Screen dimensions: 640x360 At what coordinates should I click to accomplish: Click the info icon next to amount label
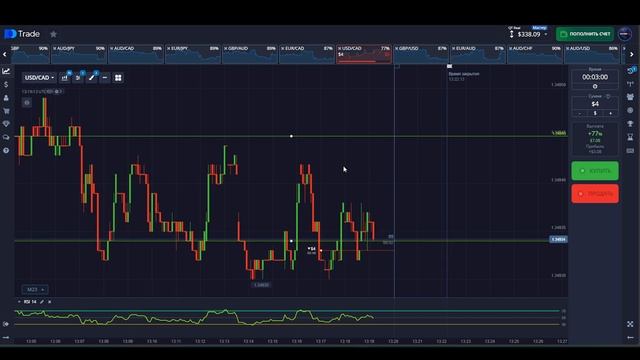(x=608, y=96)
